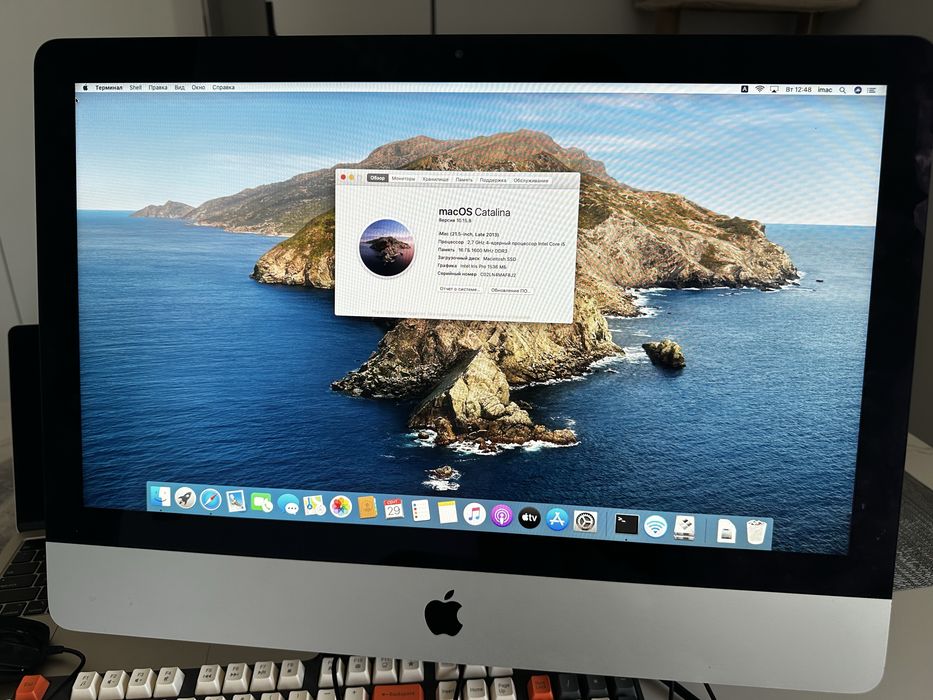This screenshot has width=933, height=700.
Task: Open System Preferences gear in Dock
Action: 586,521
